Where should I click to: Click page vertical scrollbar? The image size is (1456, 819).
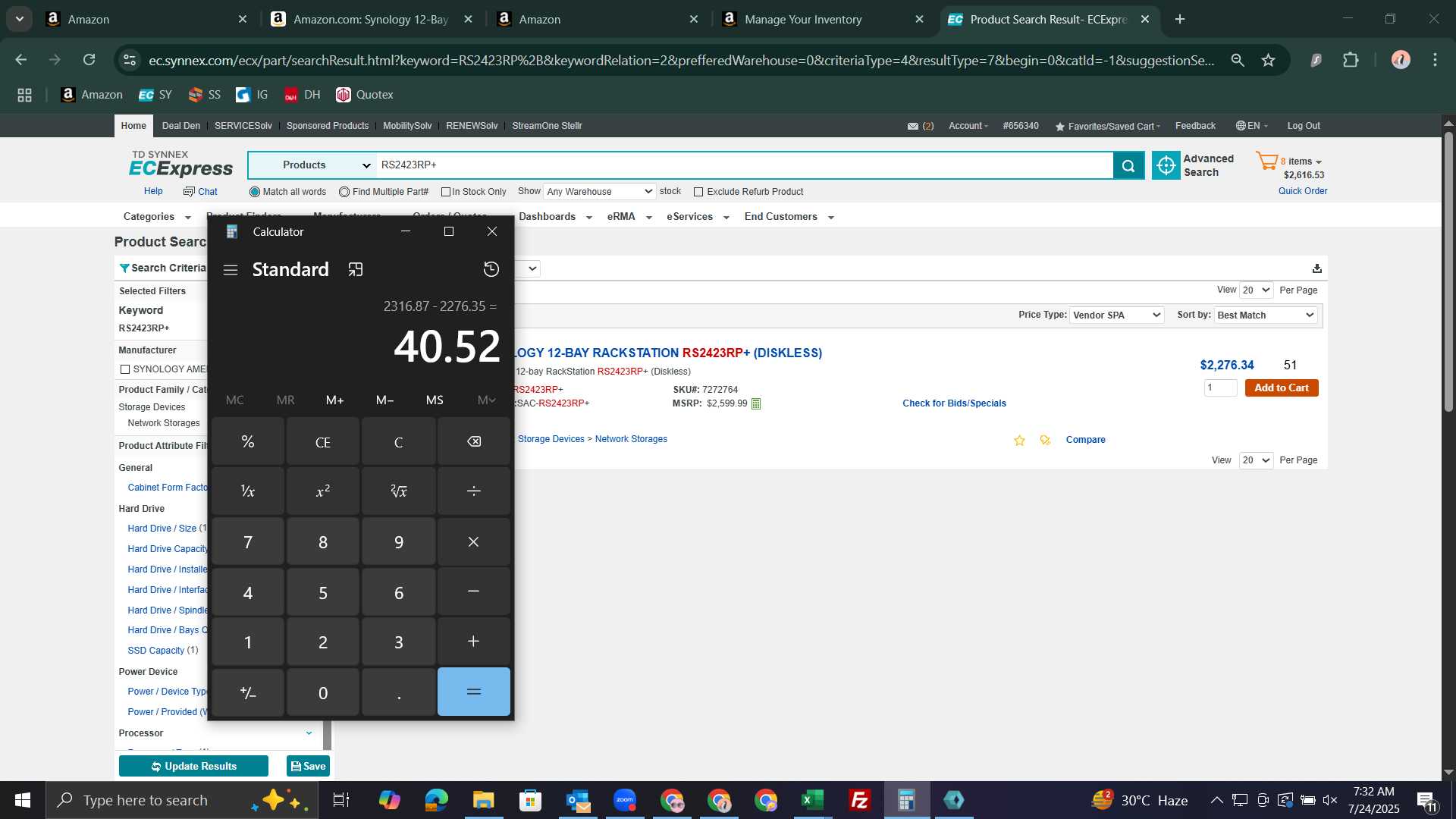pos(1448,273)
